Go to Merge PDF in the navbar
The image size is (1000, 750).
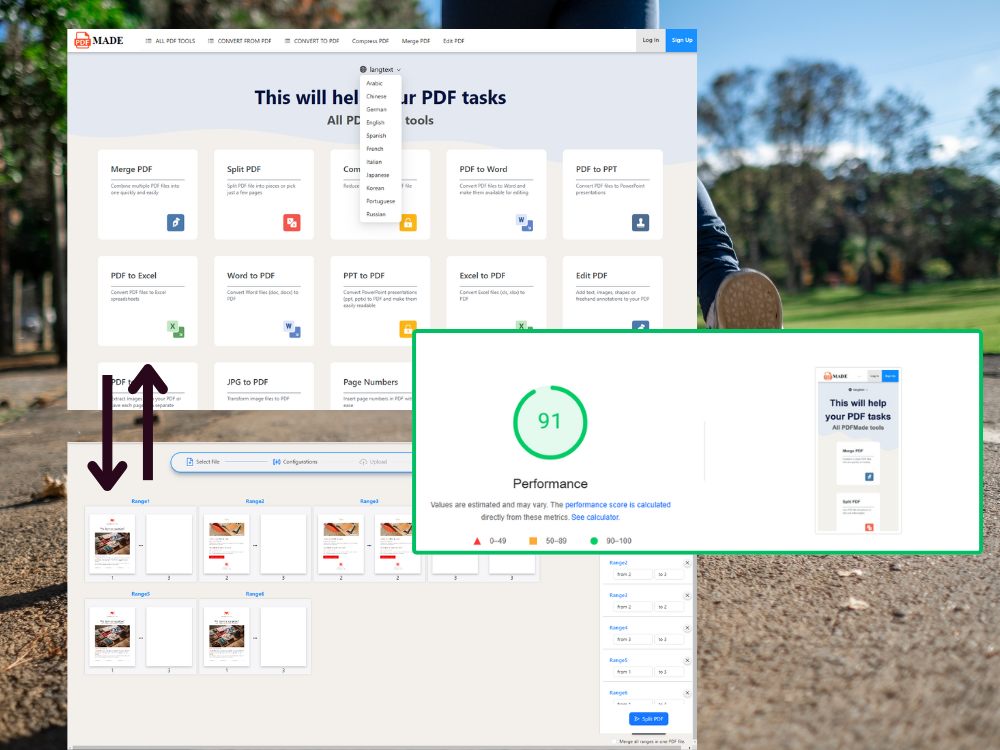point(416,41)
